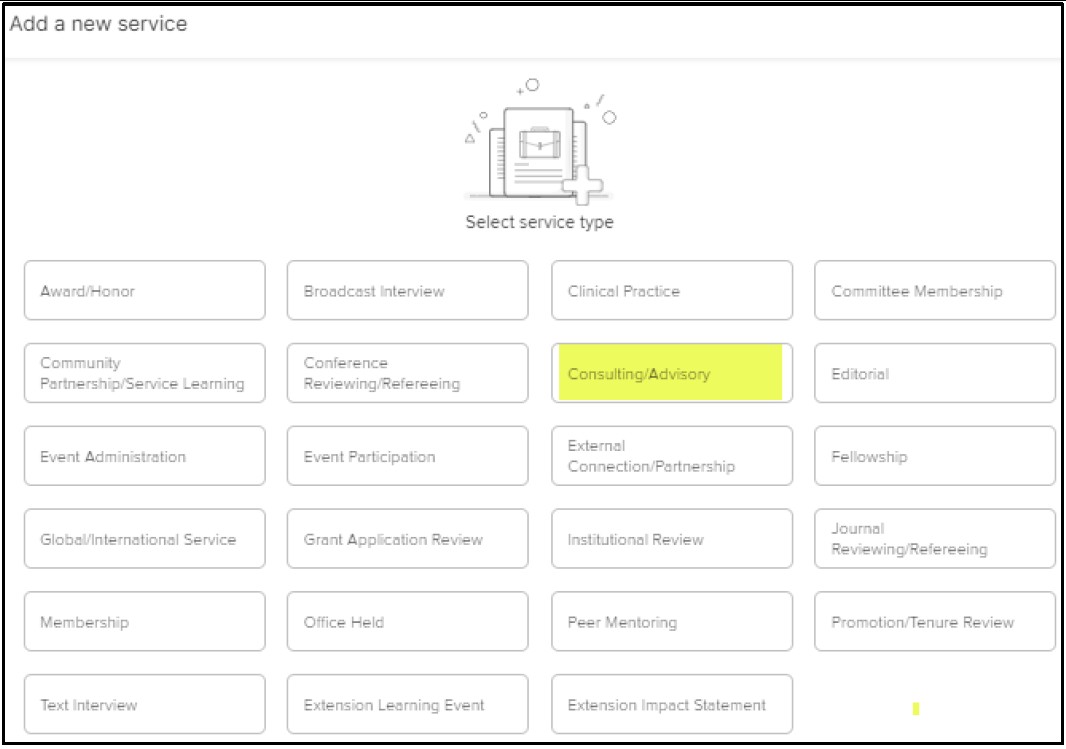Pick External Connection/Partnership
This screenshot has width=1066, height=749.
point(672,455)
